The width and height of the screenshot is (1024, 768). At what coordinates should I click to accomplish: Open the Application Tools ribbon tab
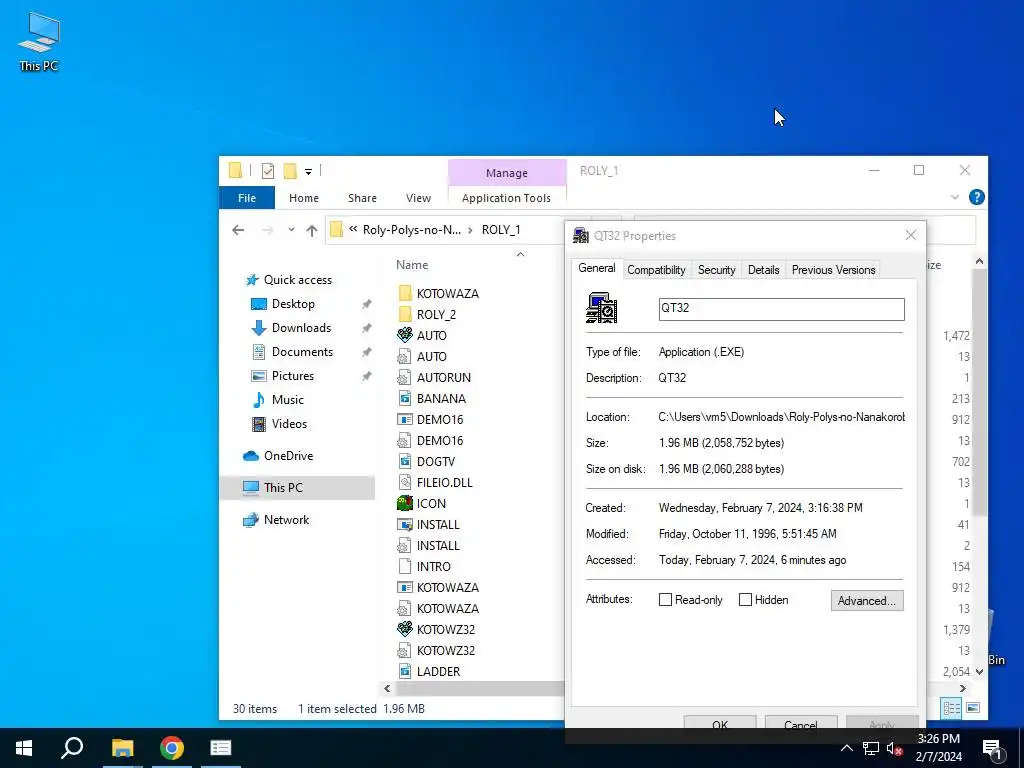click(506, 198)
